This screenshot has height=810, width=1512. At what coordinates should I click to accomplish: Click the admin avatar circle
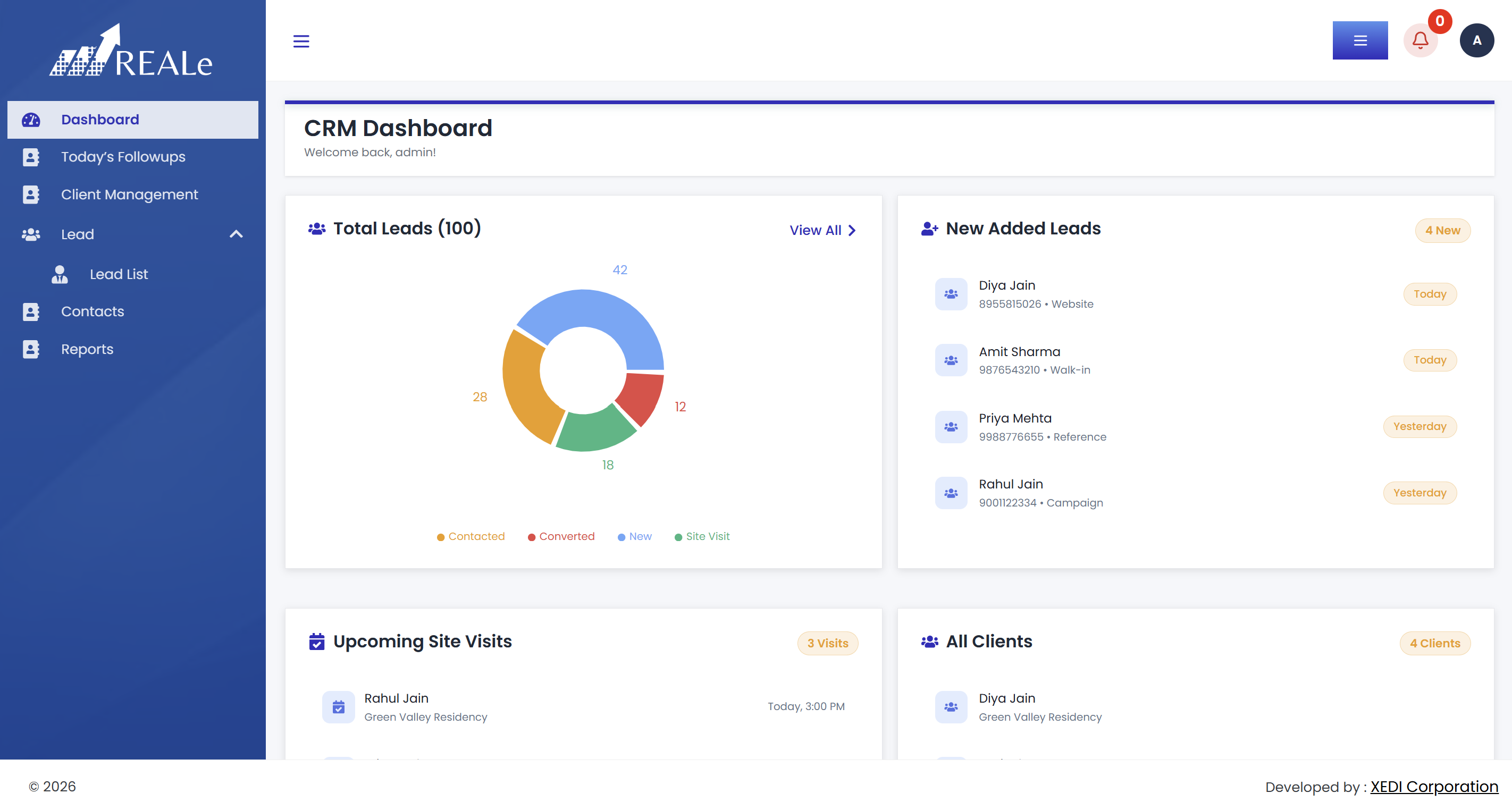coord(1476,40)
